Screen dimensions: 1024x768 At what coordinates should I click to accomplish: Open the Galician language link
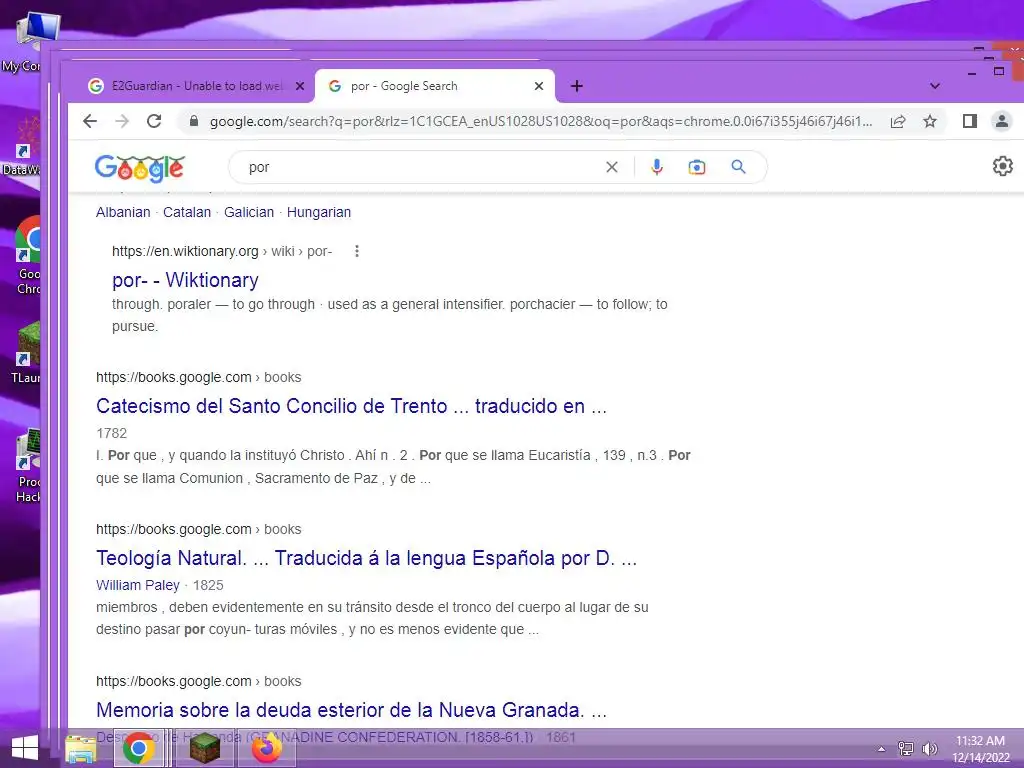click(x=249, y=212)
